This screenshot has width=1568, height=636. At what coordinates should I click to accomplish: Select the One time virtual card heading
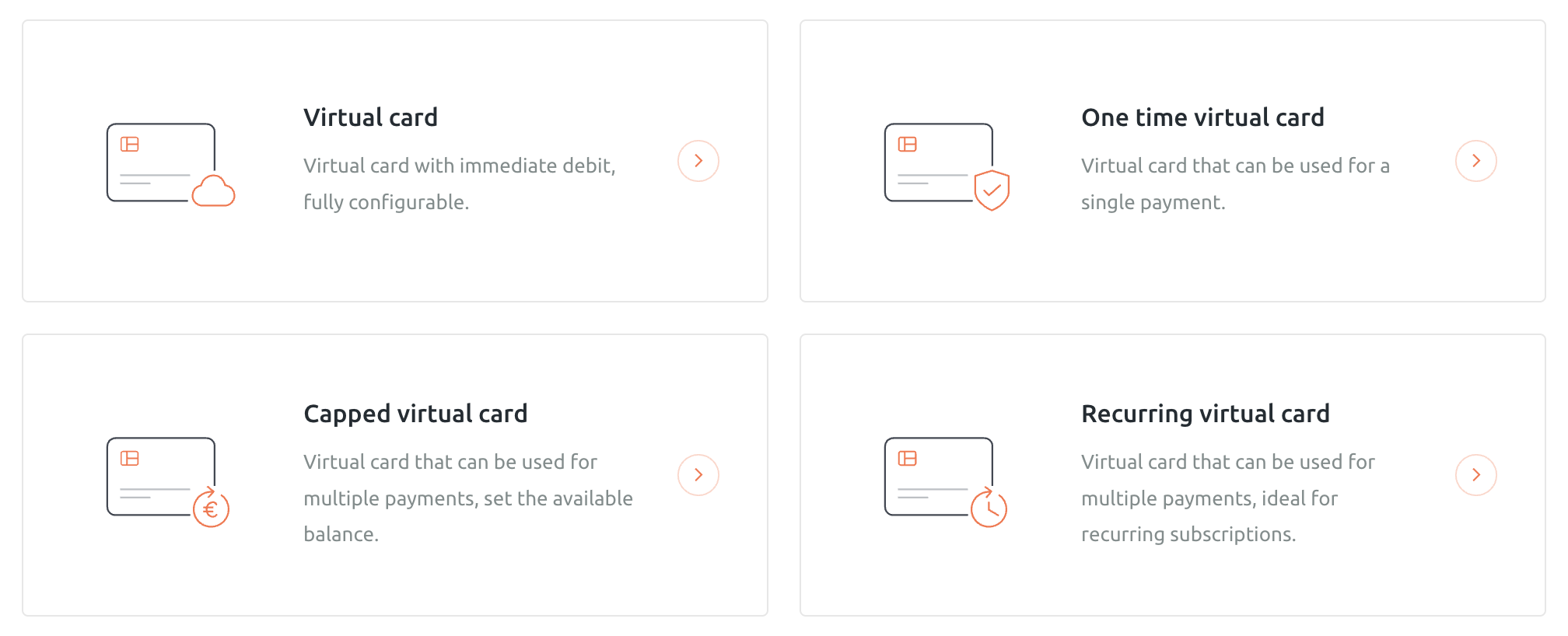tap(1203, 117)
